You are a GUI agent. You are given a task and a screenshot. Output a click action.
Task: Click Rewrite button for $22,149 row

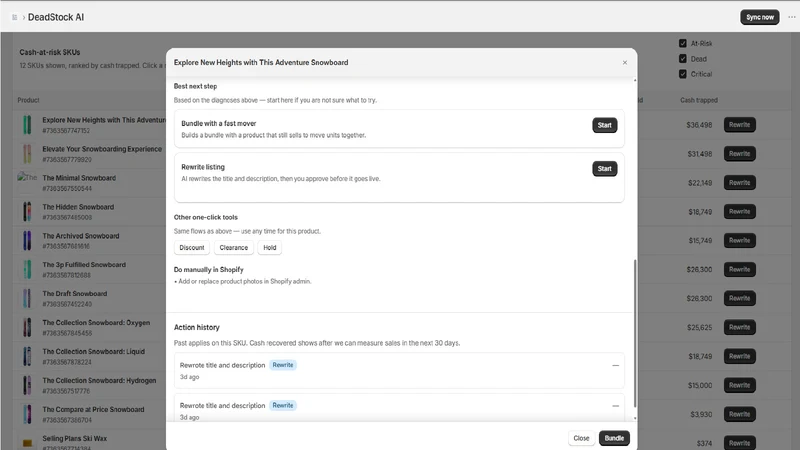739,183
